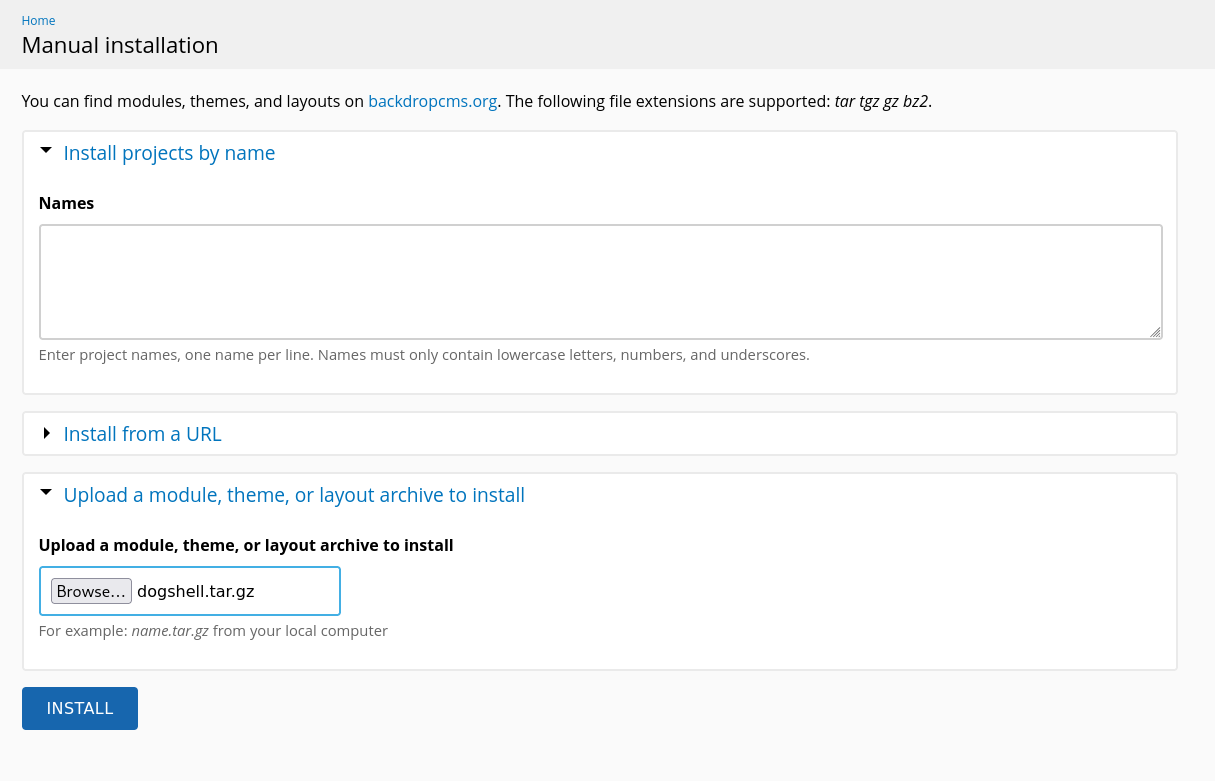Click the Manual installation page heading
The height and width of the screenshot is (781, 1215).
120,45
